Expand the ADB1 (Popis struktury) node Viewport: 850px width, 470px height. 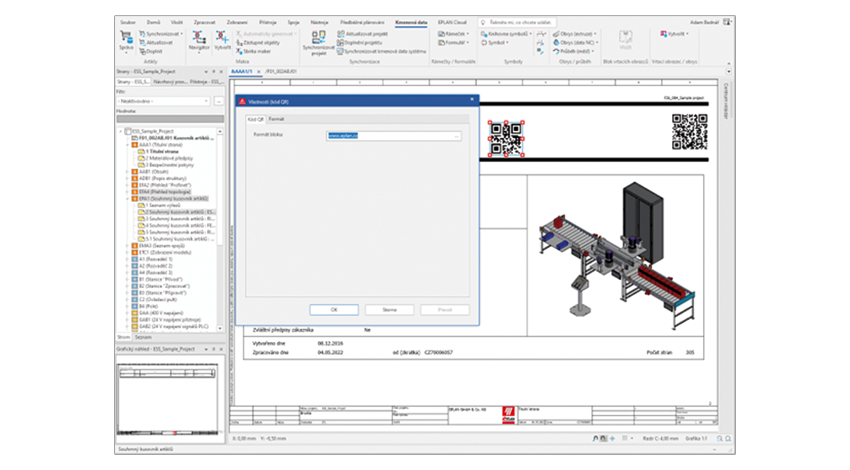click(128, 178)
